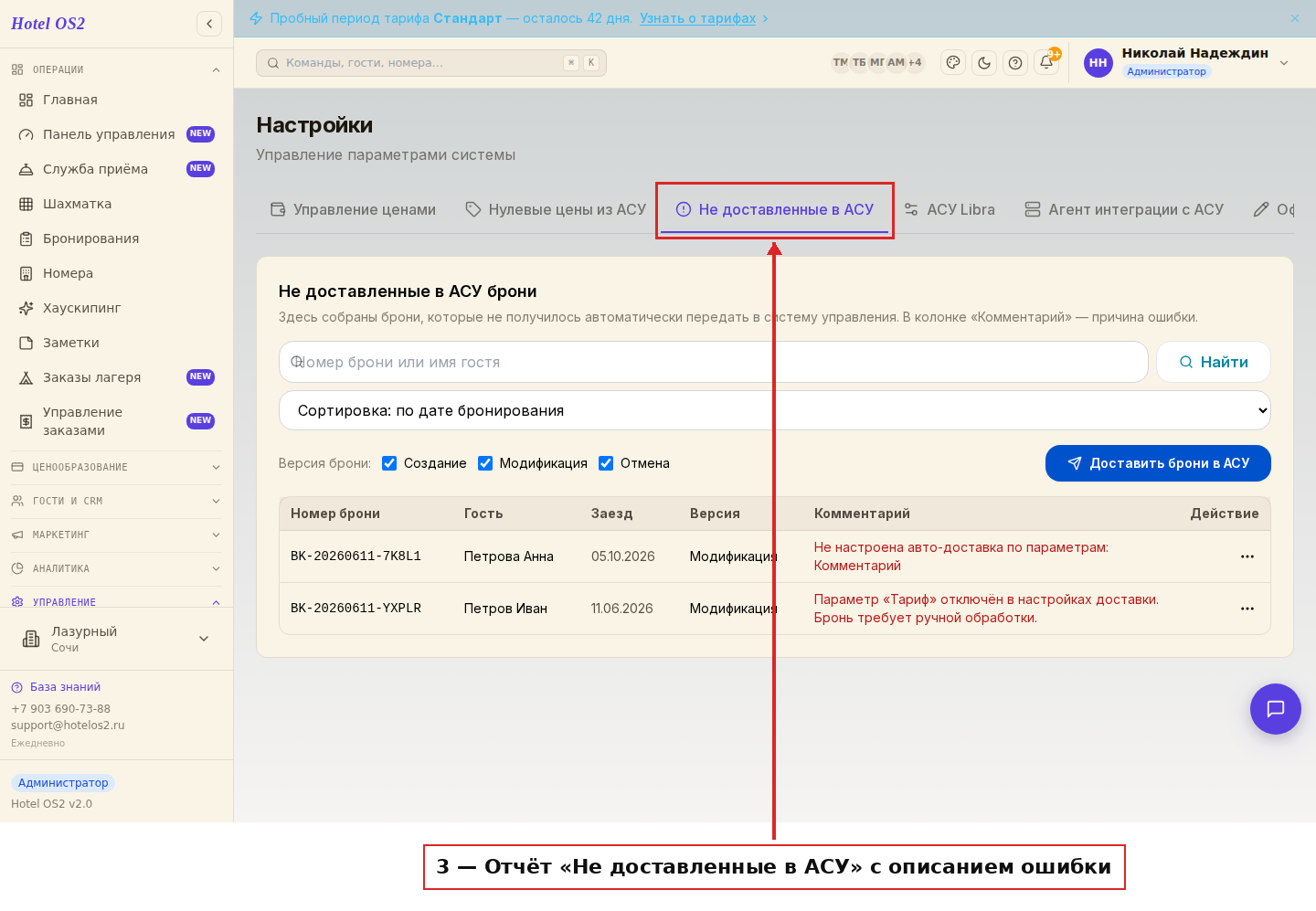Click guest name Петров Иван

pos(505,609)
